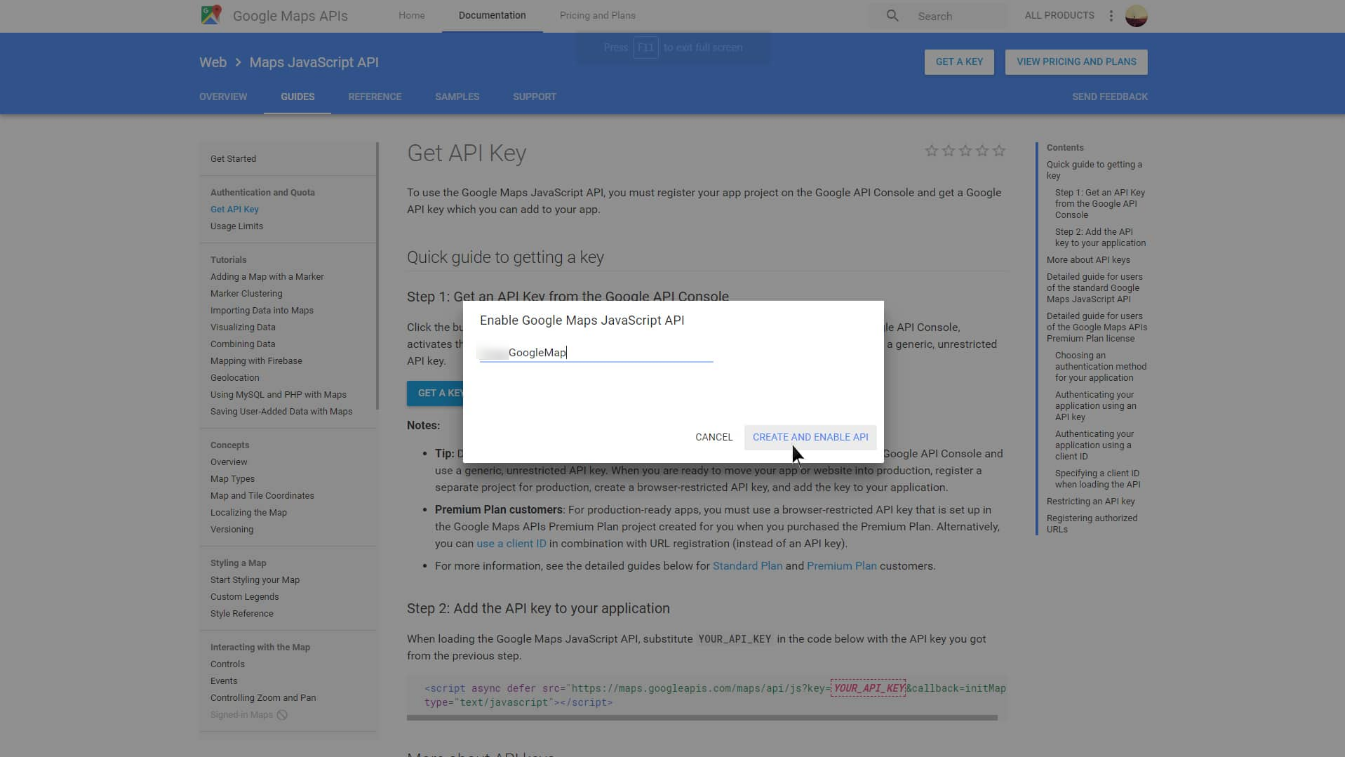Click the sidebar vertical scrollbar
1345x757 pixels.
pyautogui.click(x=377, y=275)
